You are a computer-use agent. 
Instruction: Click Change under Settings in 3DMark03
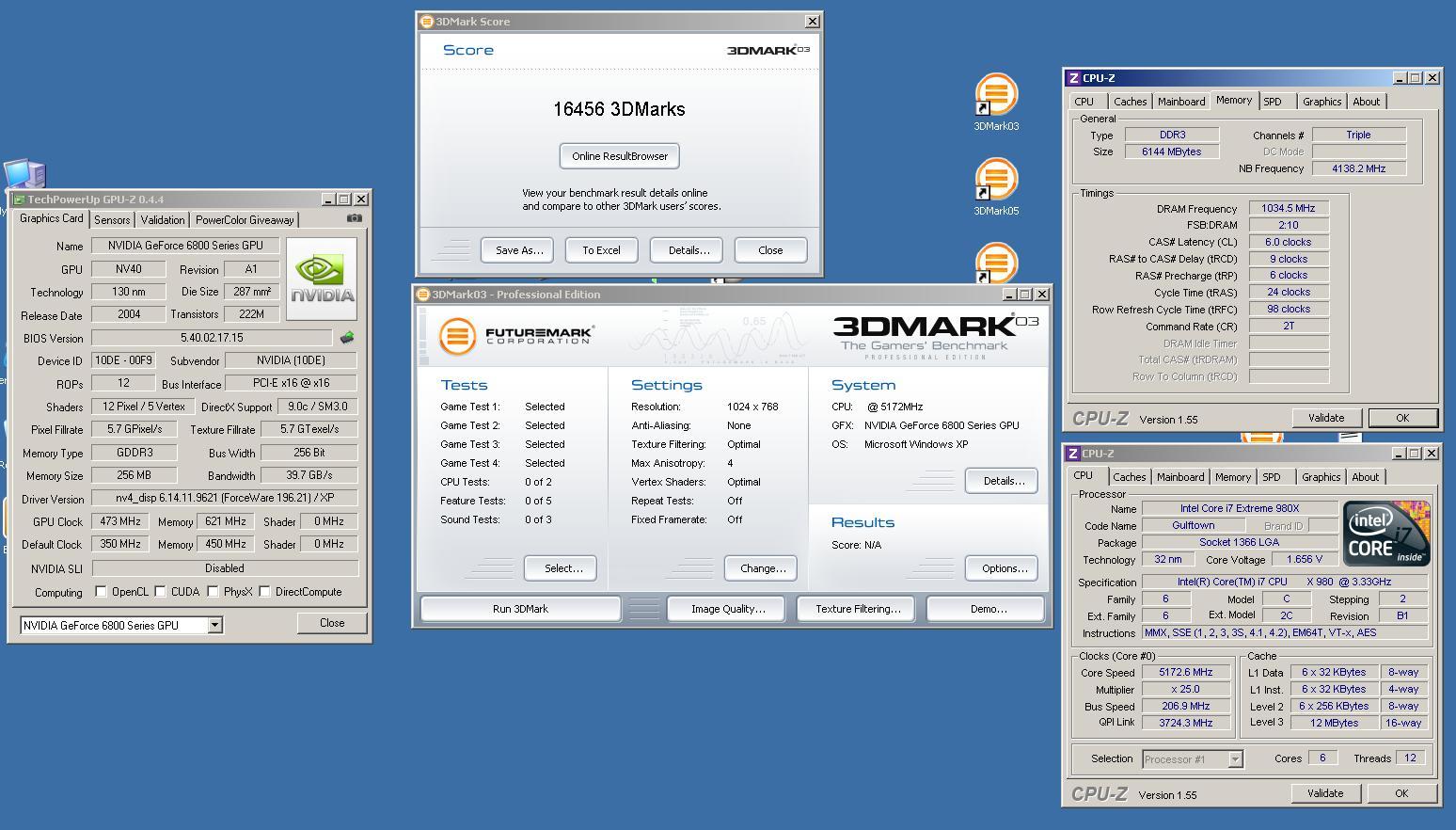[x=762, y=568]
